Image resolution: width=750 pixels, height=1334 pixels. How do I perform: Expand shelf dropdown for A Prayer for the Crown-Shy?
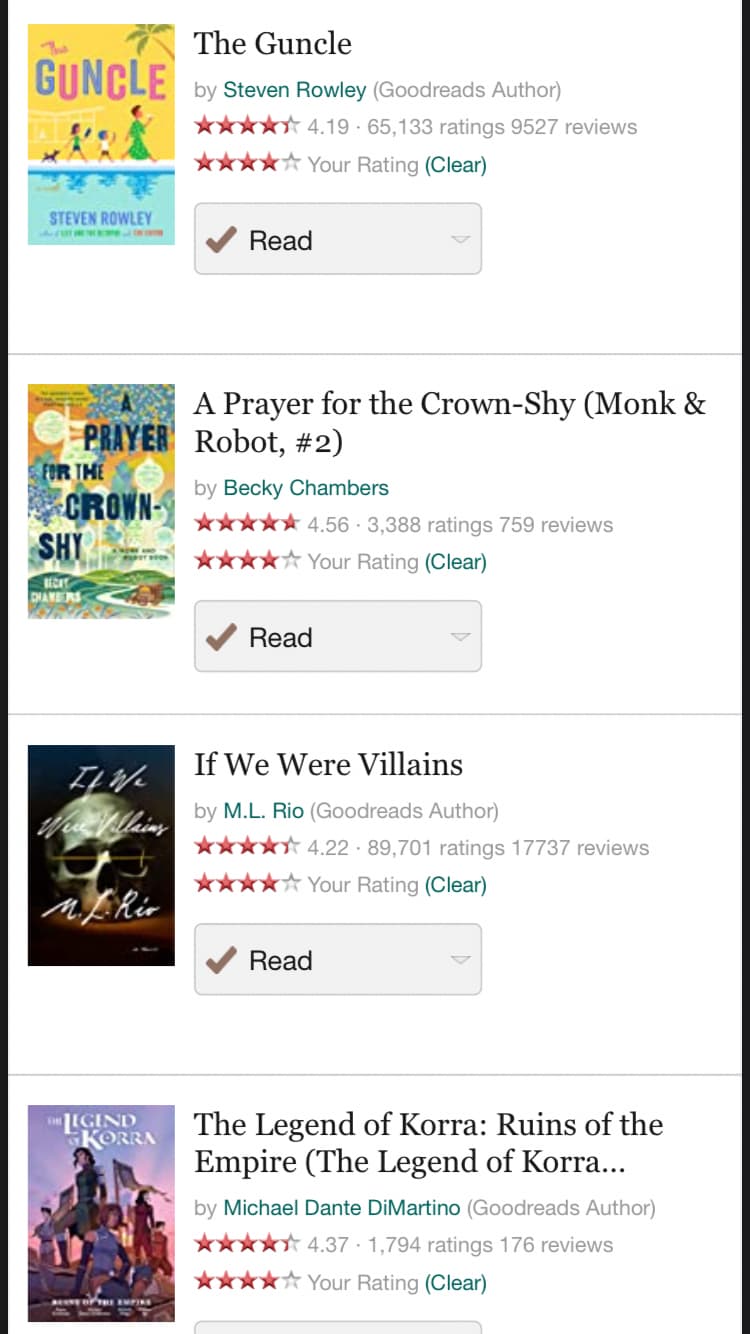click(x=459, y=637)
